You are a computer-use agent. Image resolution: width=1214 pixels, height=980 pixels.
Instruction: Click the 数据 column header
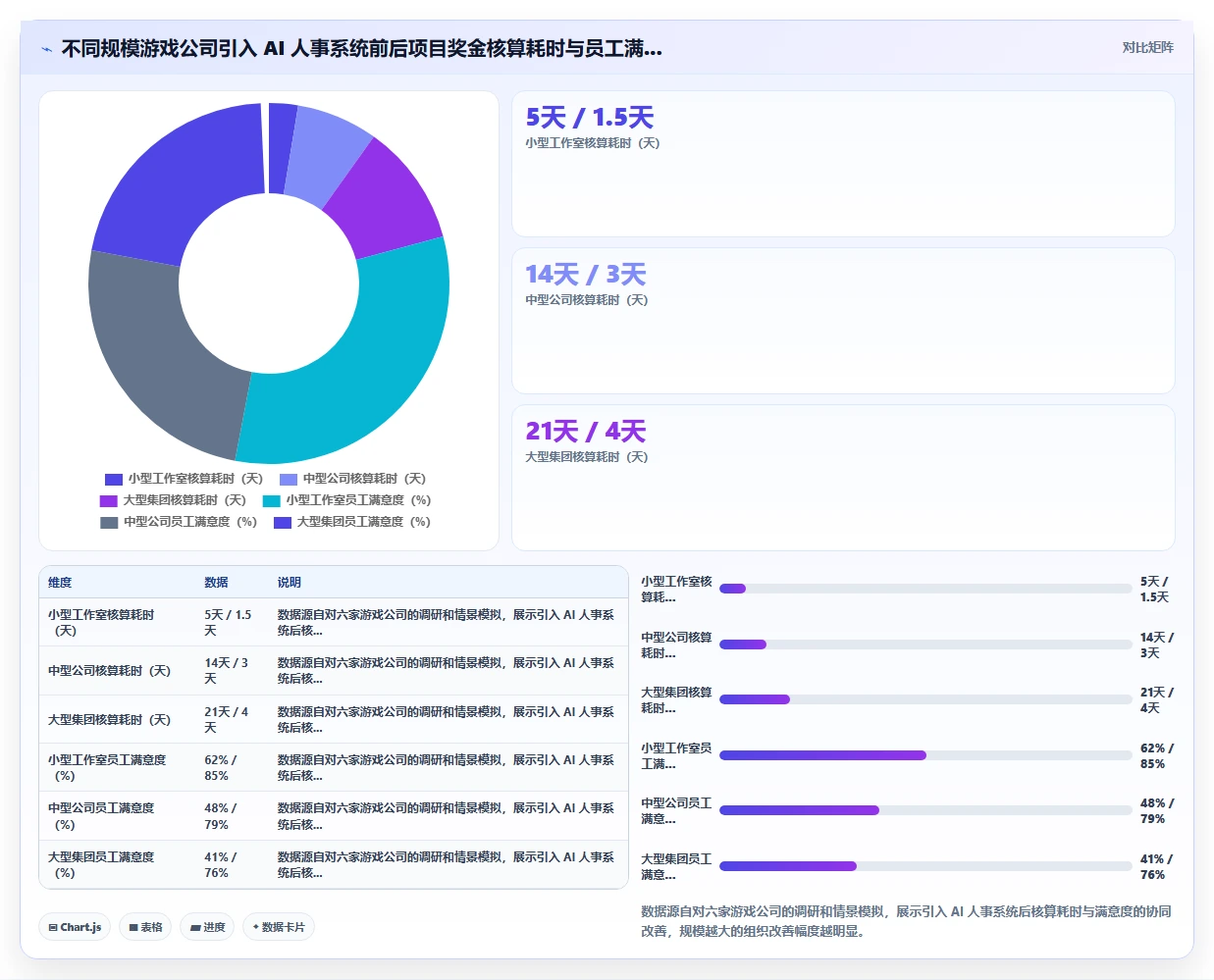point(216,583)
